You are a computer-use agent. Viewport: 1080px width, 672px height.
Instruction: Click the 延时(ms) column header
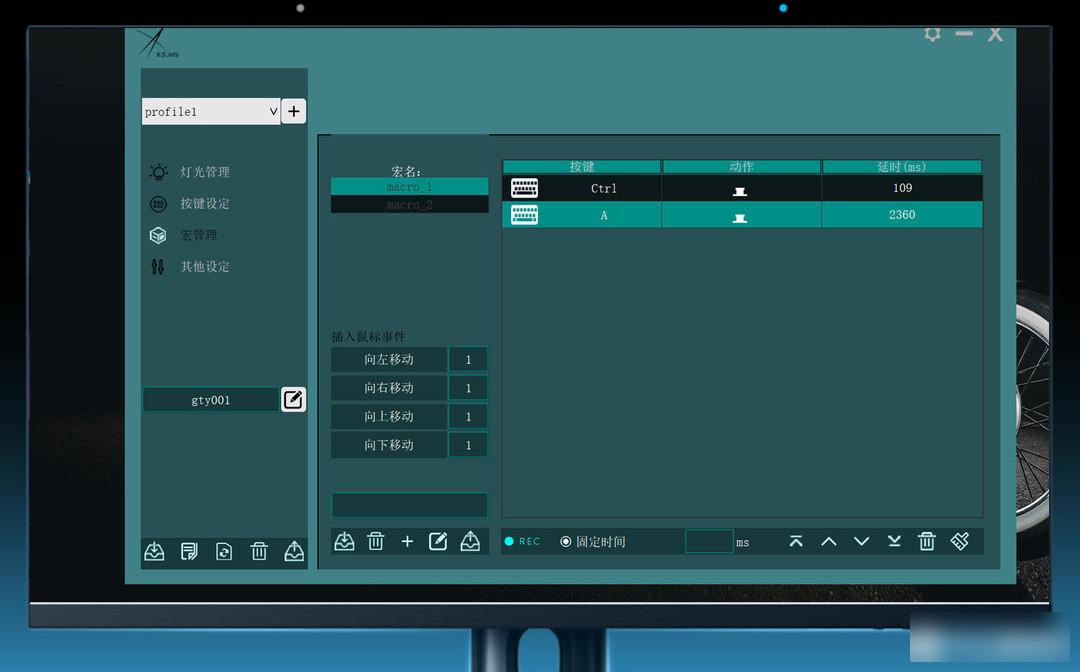pyautogui.click(x=902, y=167)
